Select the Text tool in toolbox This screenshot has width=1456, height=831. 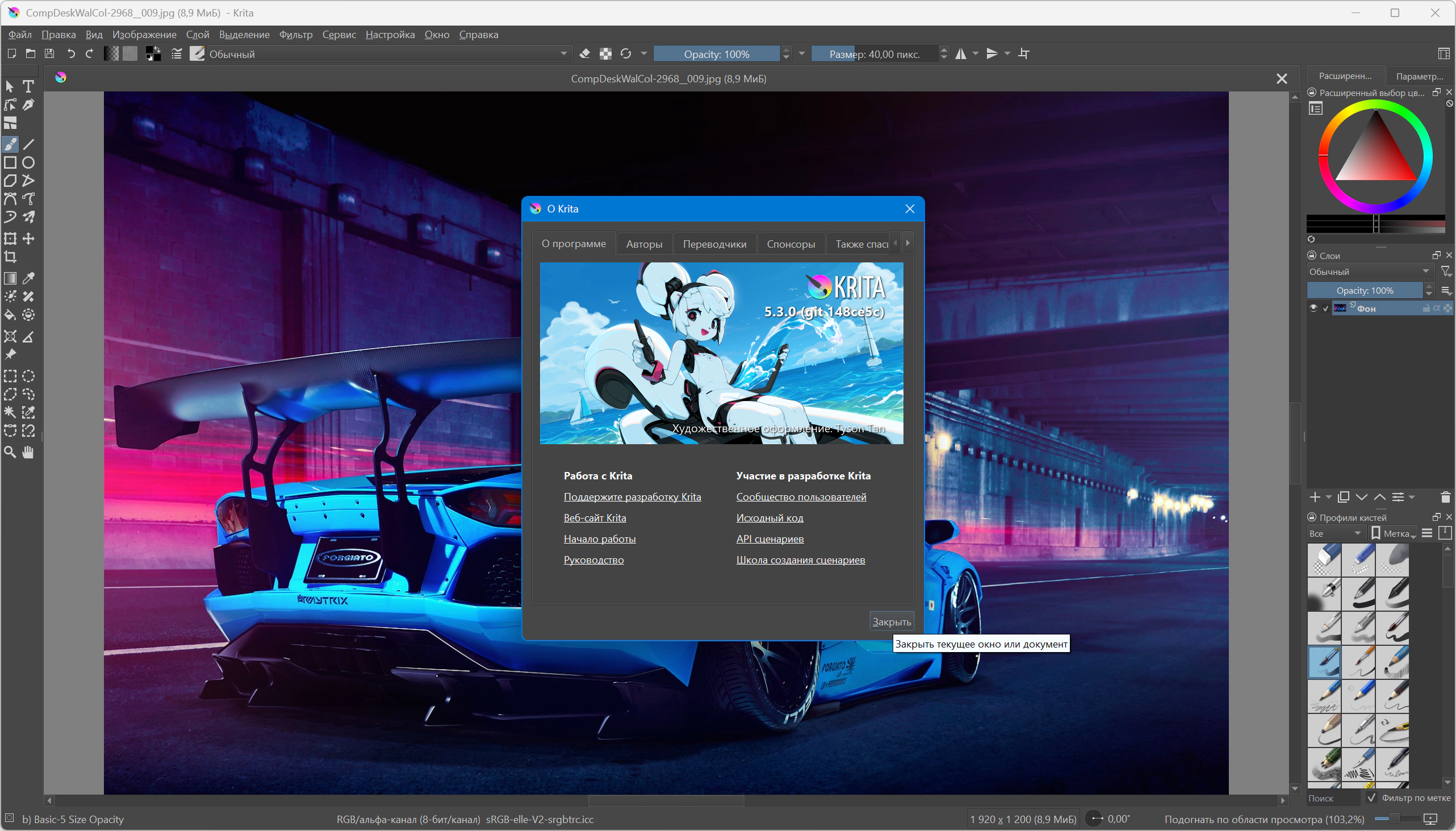point(28,86)
